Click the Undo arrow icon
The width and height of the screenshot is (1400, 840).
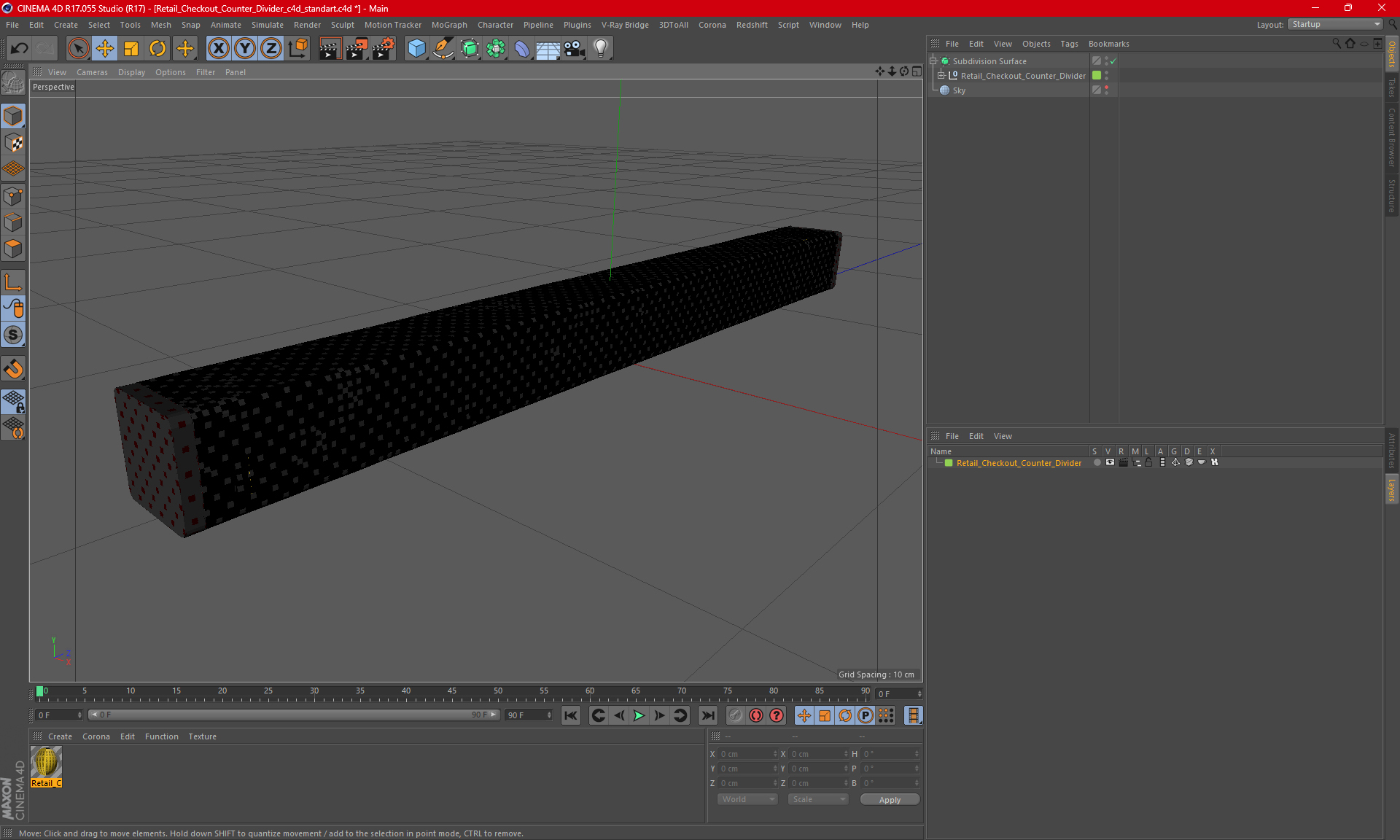[x=19, y=49]
